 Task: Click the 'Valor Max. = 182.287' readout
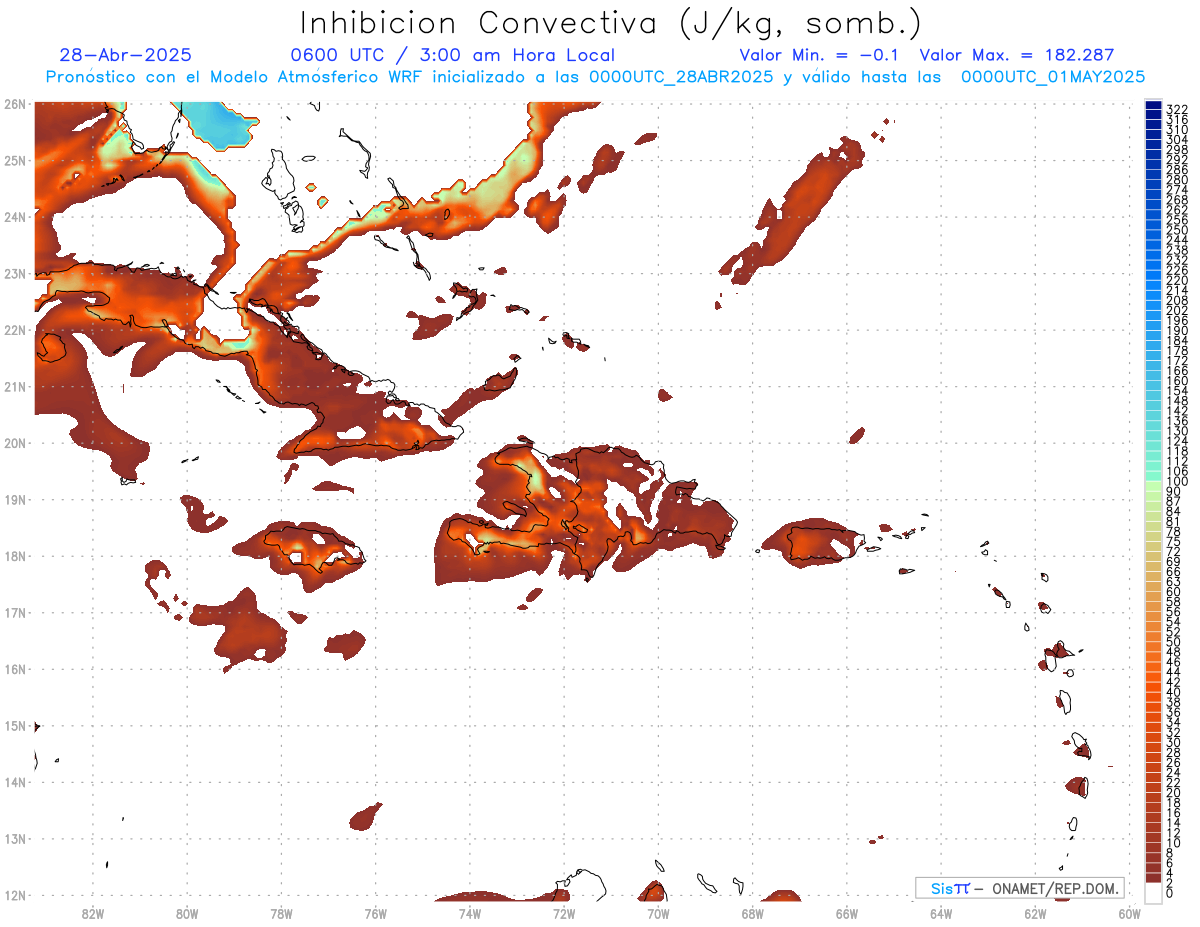[1016, 55]
